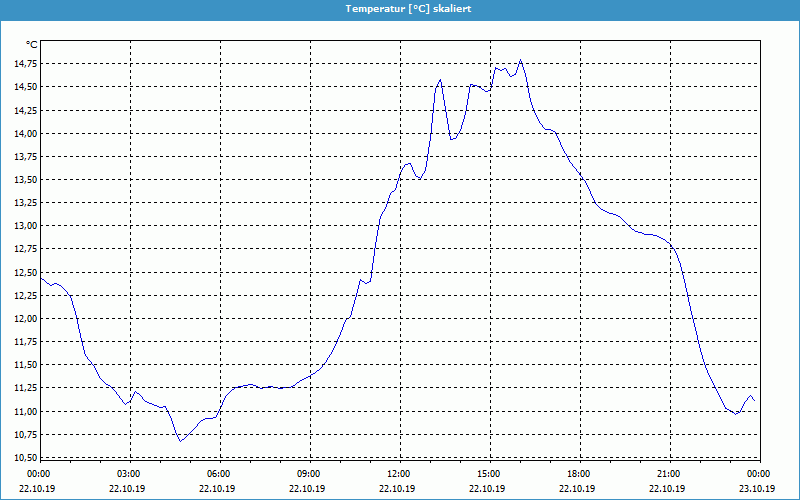Screen dimensions: 800x500
Task: Pick the 12,00 y-axis tick label
Action: 25,319
